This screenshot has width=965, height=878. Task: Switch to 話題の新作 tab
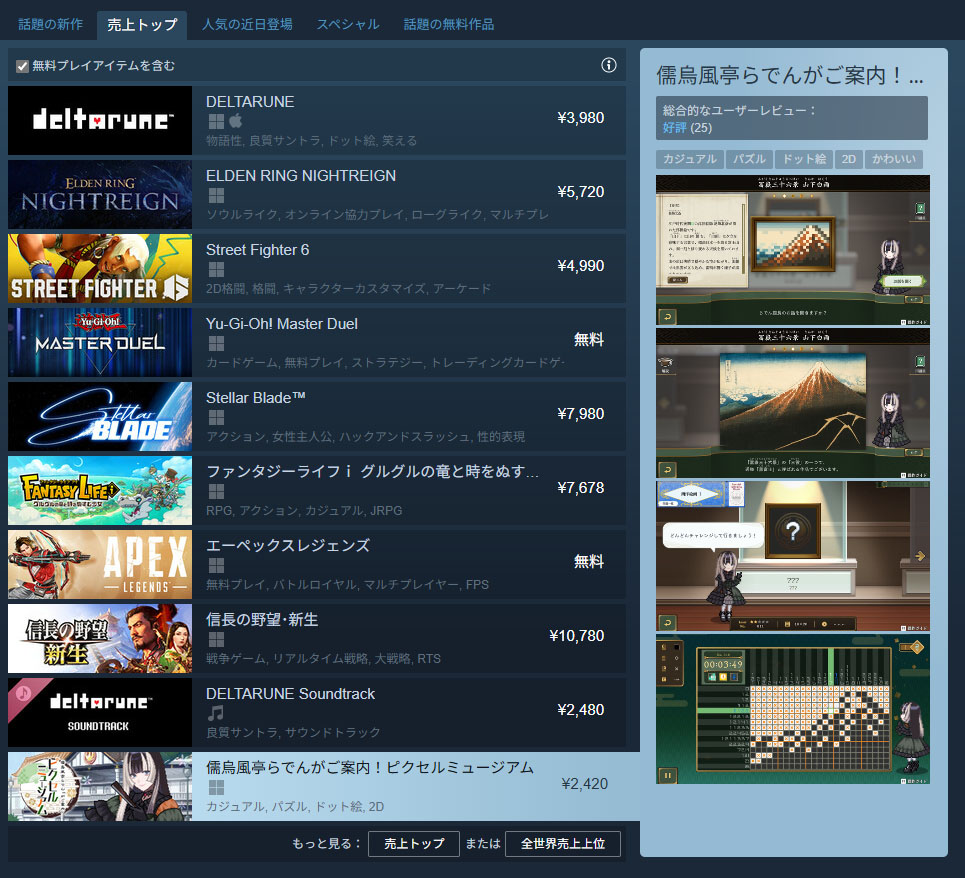pos(50,25)
